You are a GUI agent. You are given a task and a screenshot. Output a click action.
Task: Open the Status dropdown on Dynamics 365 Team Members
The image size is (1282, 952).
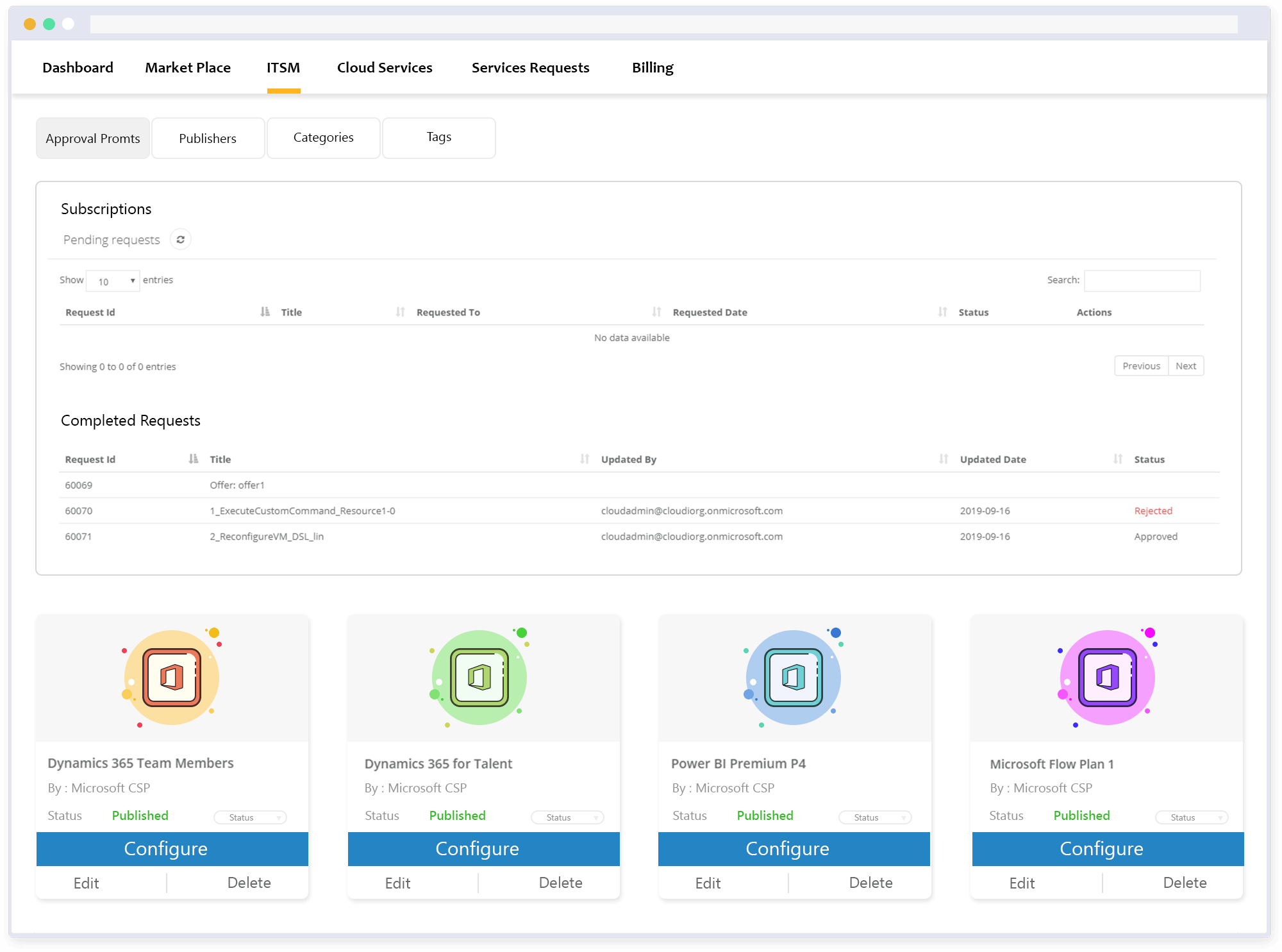coord(250,817)
